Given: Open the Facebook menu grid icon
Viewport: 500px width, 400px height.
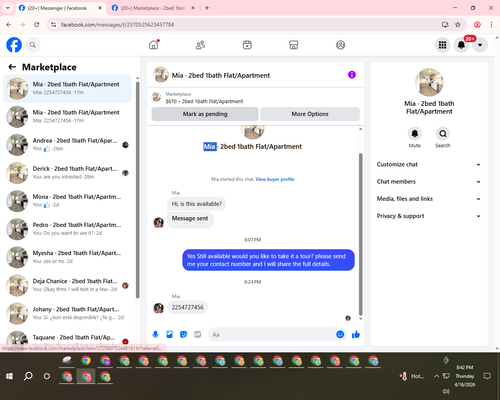Looking at the screenshot, I should (x=442, y=45).
